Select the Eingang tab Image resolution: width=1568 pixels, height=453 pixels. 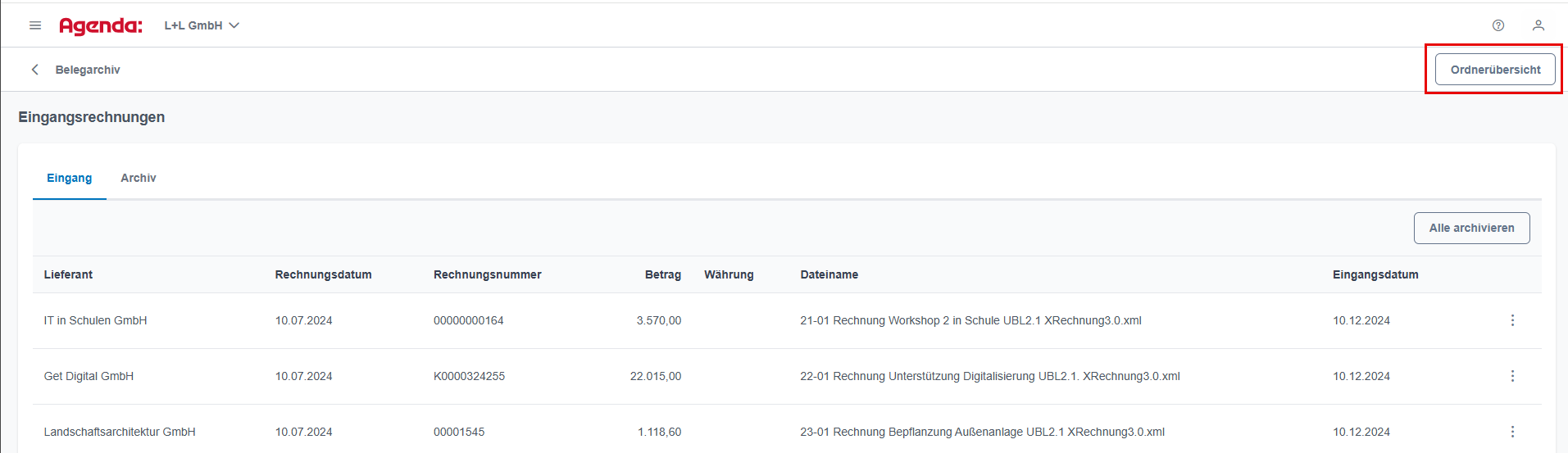click(x=70, y=178)
